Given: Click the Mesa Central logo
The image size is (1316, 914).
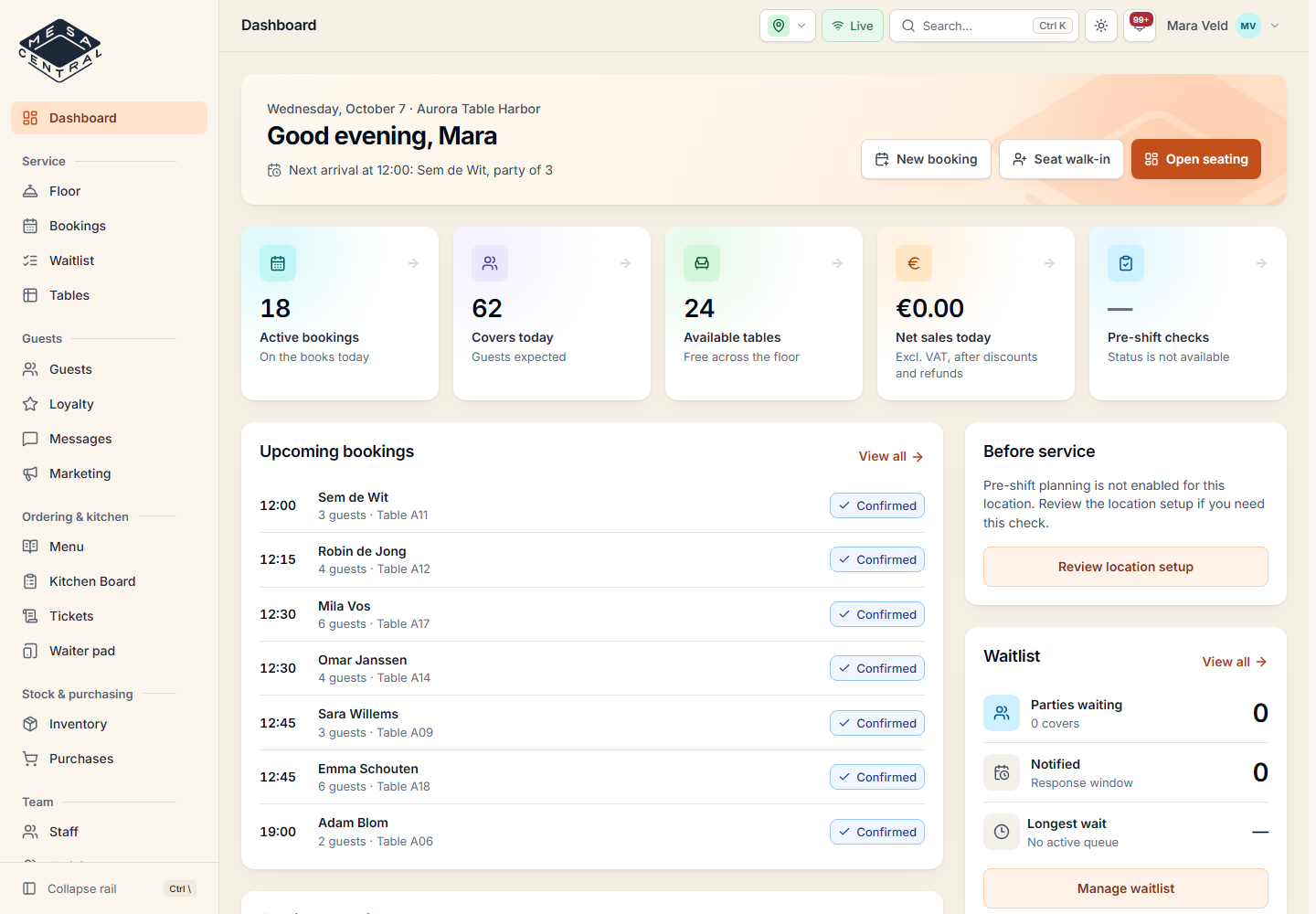Looking at the screenshot, I should [x=60, y=51].
